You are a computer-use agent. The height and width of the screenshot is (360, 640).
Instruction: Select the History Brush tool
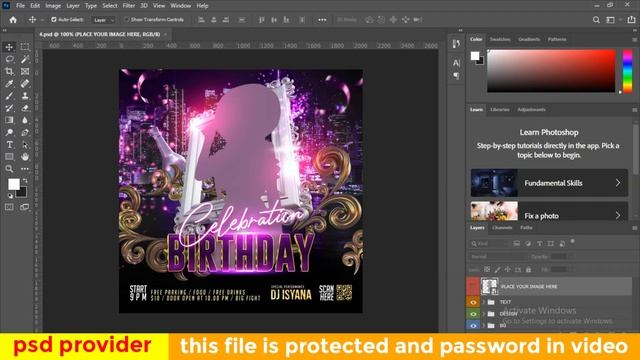[x=9, y=108]
